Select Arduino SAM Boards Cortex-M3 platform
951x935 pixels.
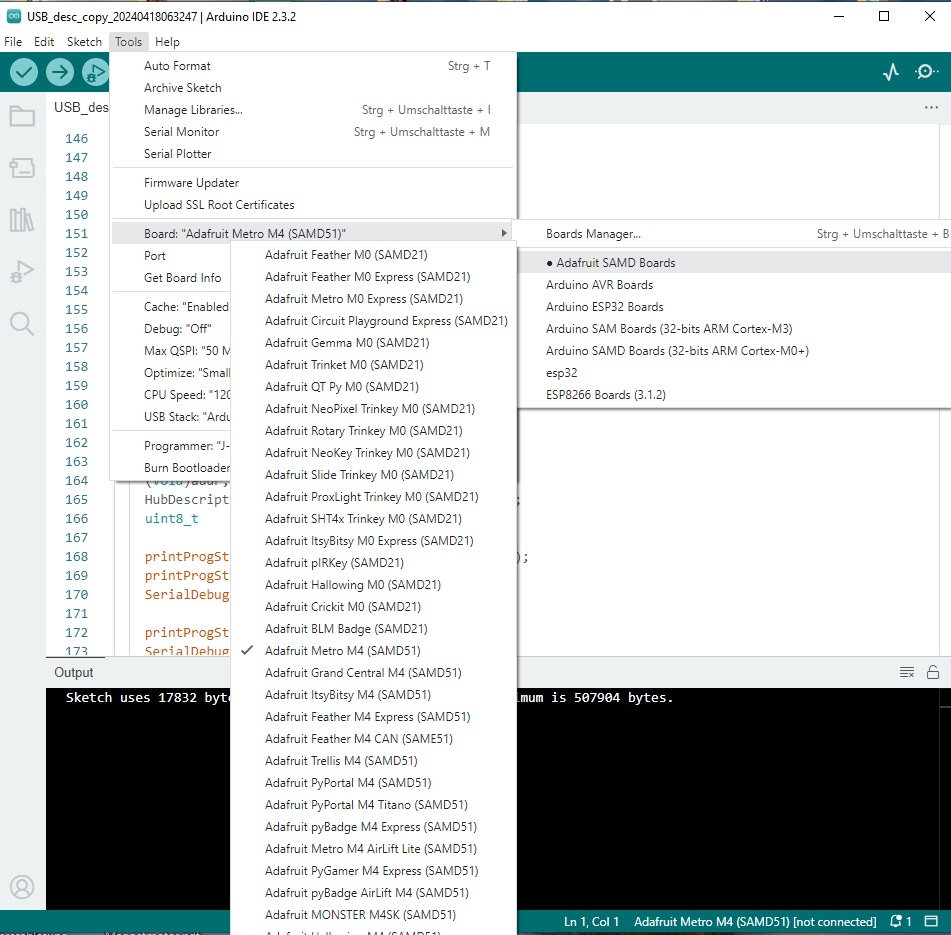(735, 329)
